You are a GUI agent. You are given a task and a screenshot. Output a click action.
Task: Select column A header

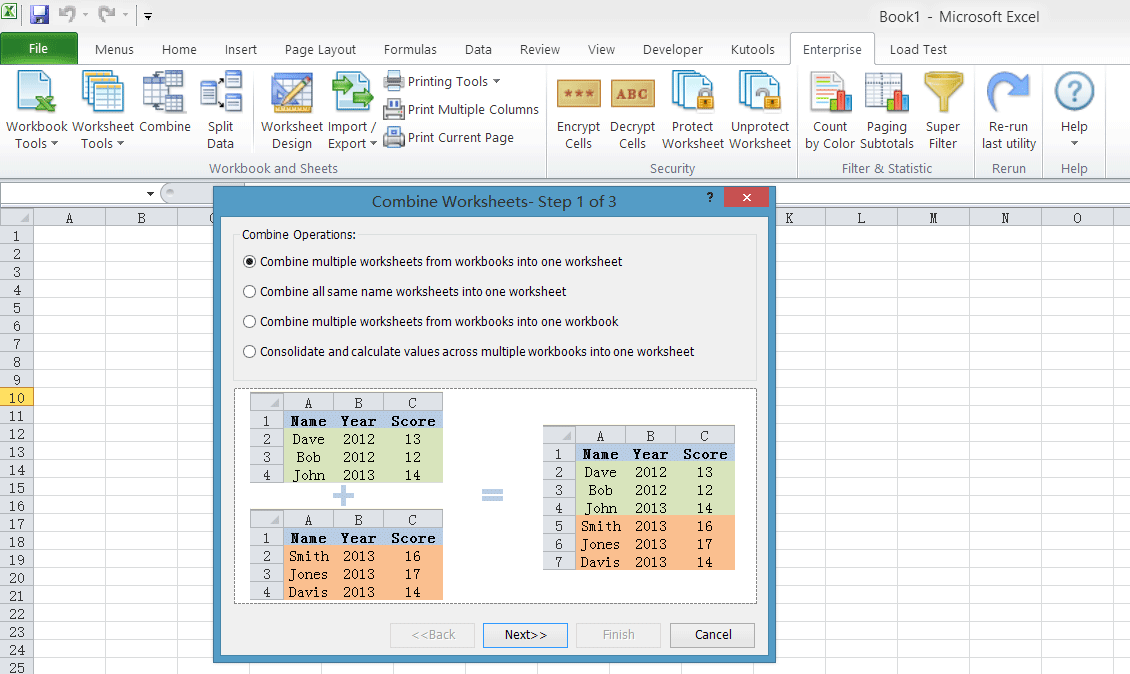tap(69, 218)
